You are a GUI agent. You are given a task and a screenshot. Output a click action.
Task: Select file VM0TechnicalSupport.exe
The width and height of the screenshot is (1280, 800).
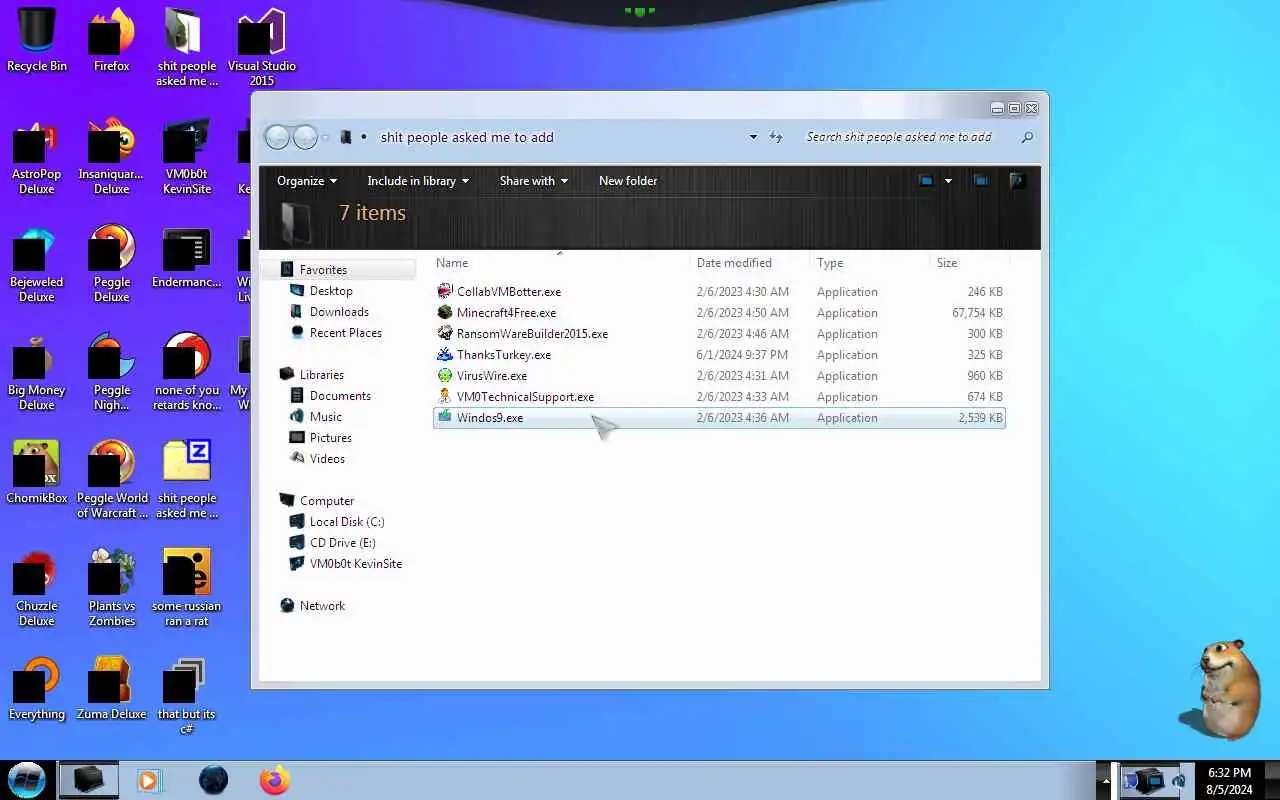[x=719, y=397]
